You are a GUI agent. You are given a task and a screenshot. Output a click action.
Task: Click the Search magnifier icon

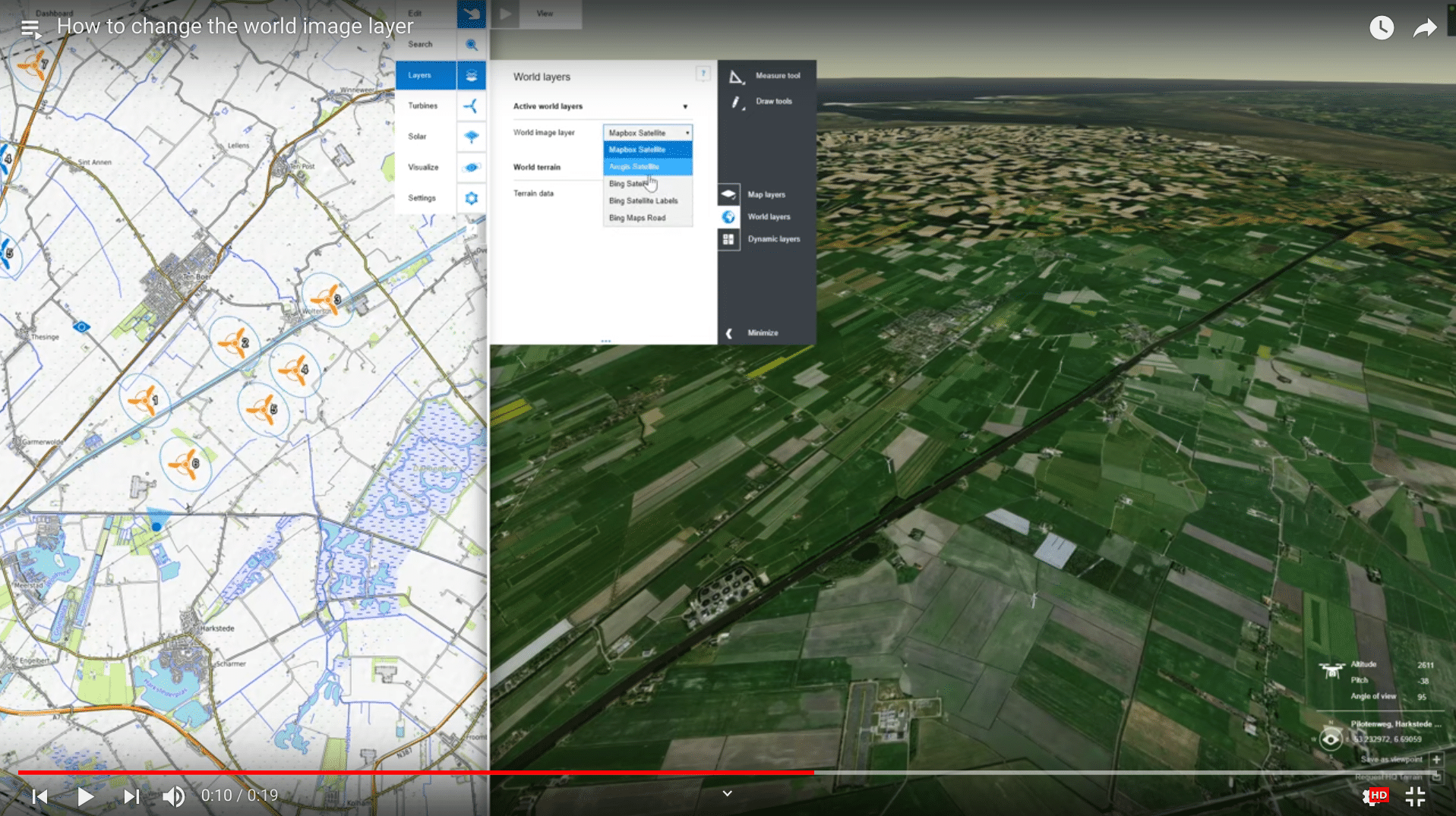click(x=472, y=45)
